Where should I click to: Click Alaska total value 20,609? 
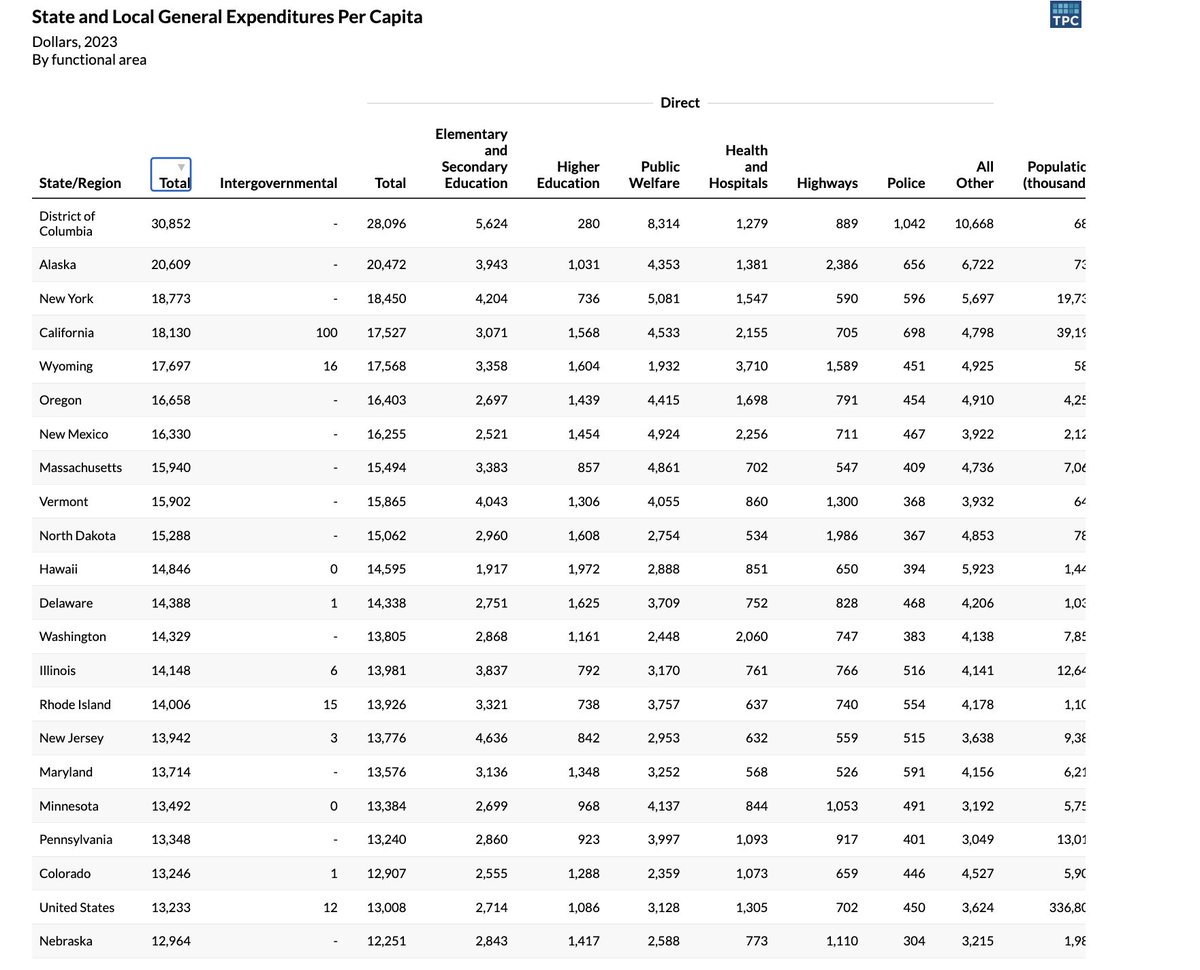point(171,265)
